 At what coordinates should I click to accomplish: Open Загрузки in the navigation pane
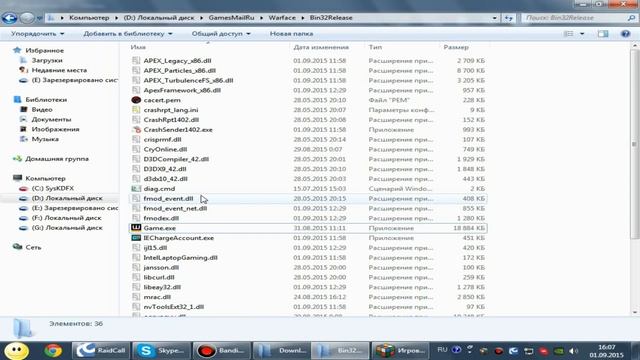click(x=47, y=60)
